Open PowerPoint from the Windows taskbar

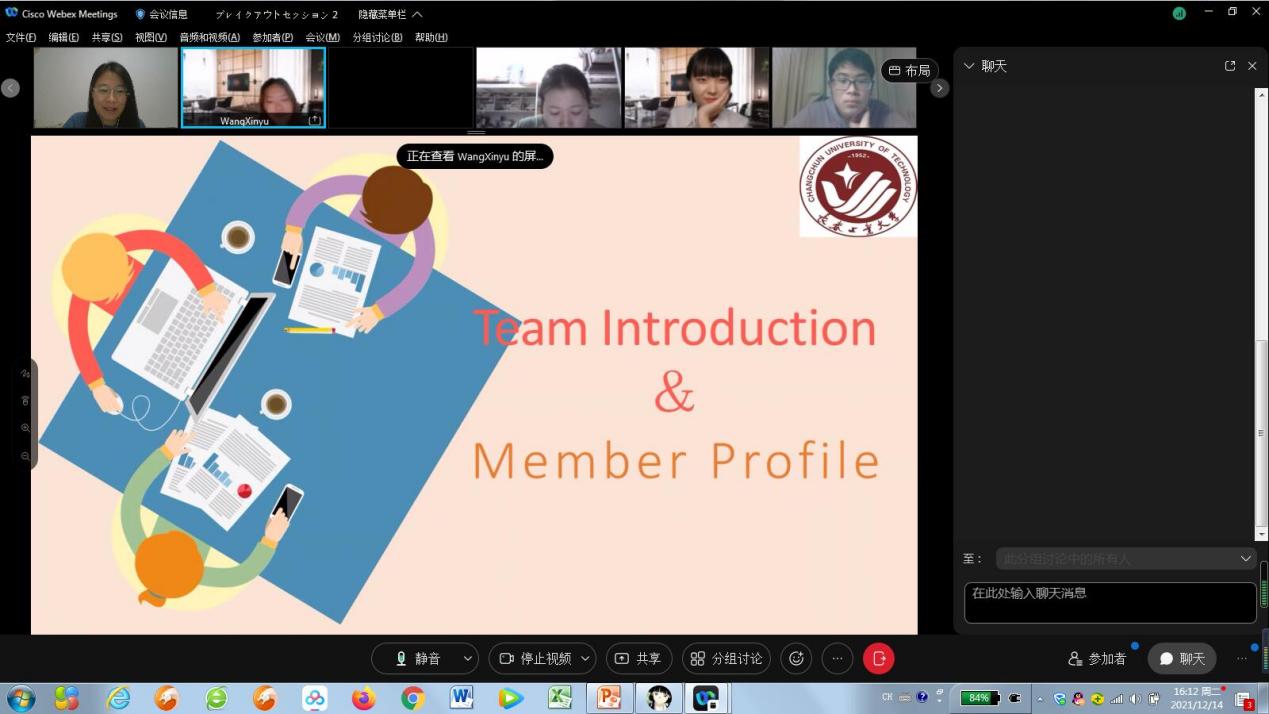click(x=609, y=697)
